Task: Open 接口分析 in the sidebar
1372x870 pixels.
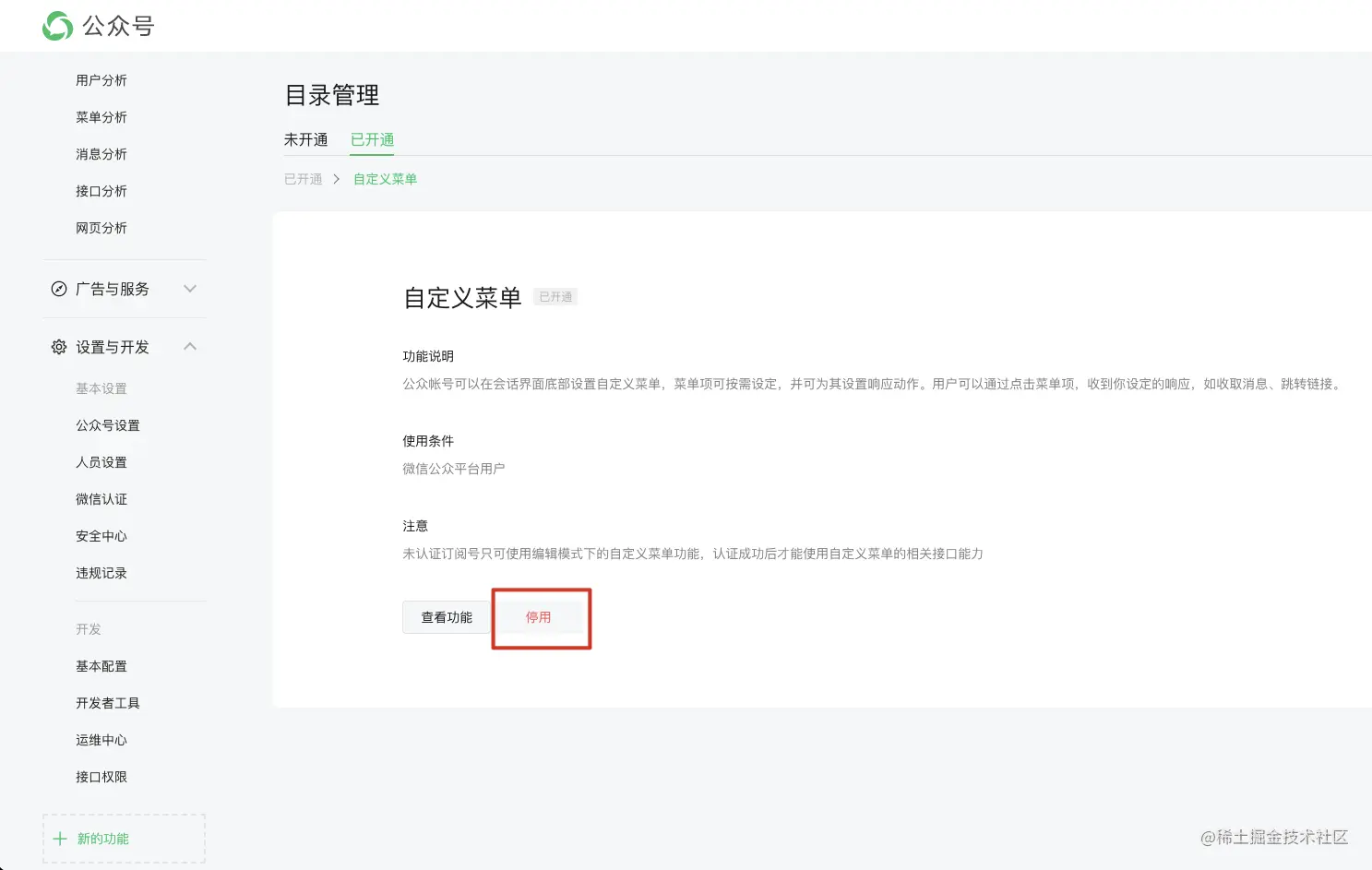Action: pos(101,191)
